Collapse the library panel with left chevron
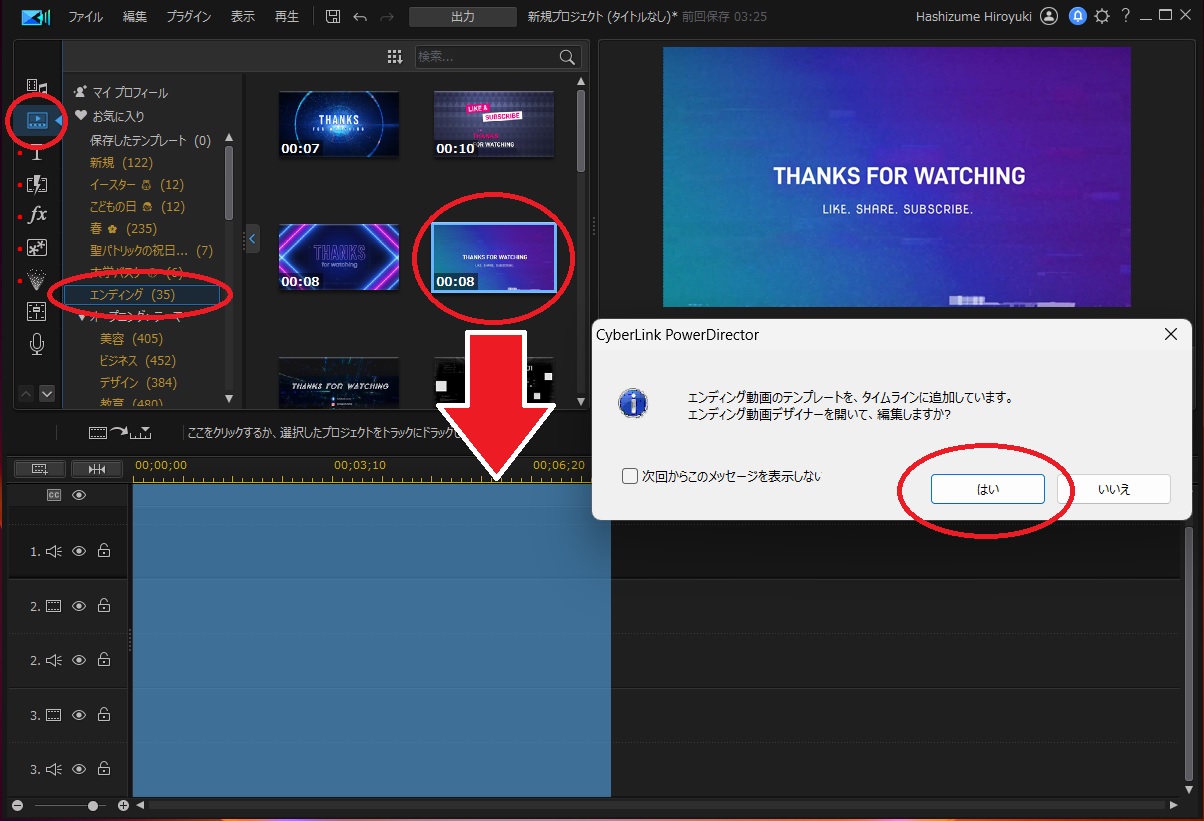The width and height of the screenshot is (1204, 821). tap(252, 239)
